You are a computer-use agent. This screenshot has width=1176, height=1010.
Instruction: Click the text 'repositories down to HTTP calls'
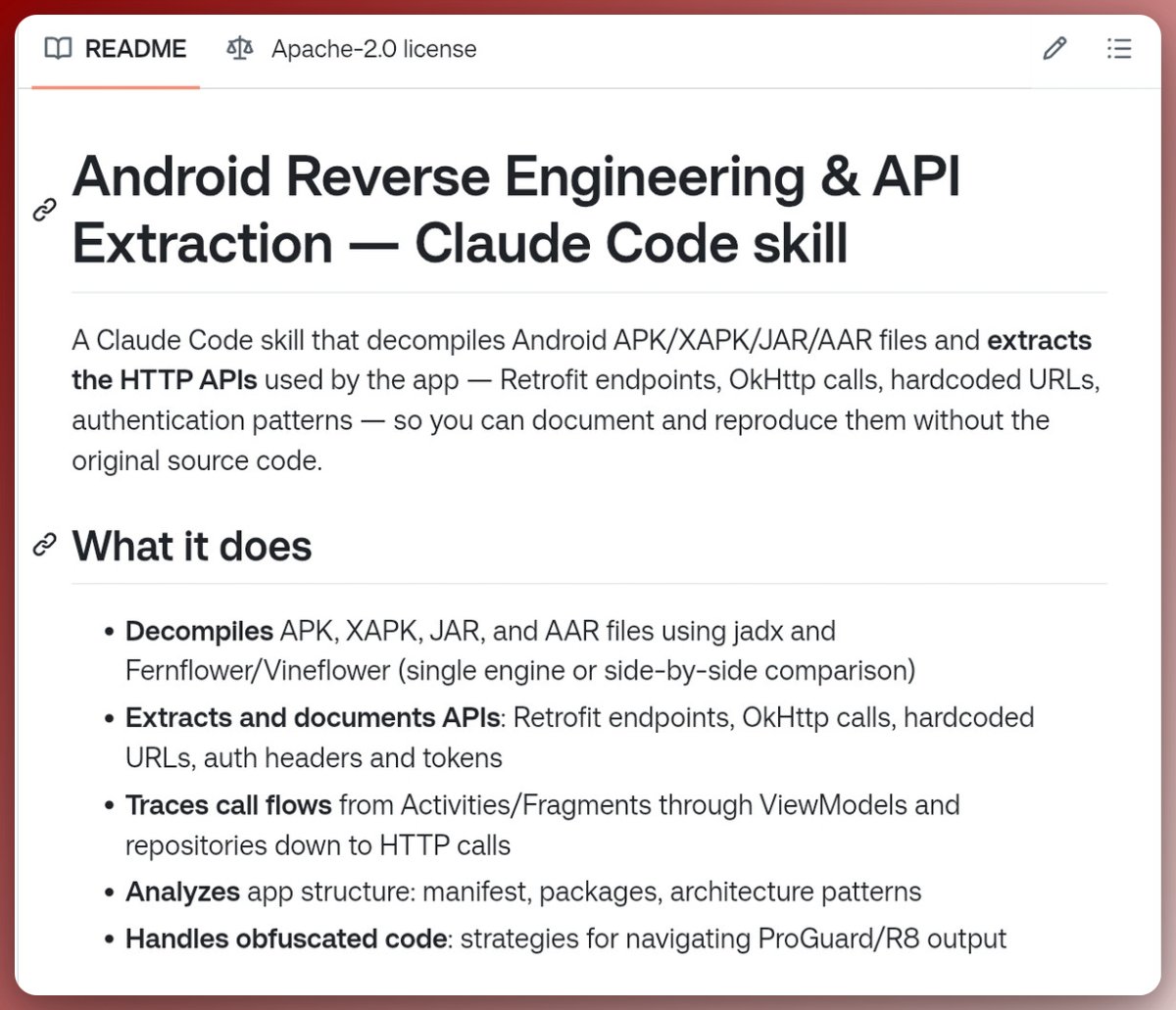pyautogui.click(x=318, y=845)
